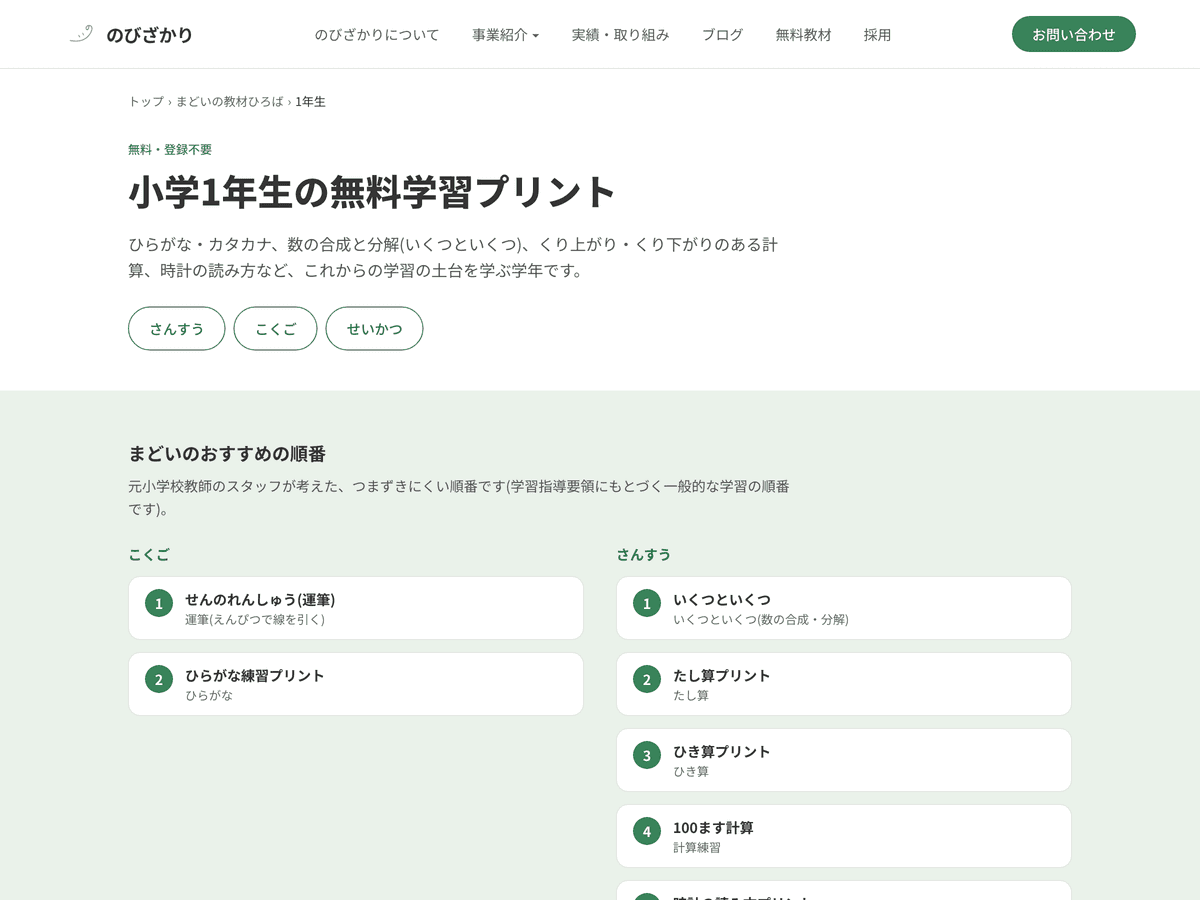Screen dimensions: 1200x900
Task: Click number 1 badge beside いくつといくつ
Action: (x=647, y=603)
